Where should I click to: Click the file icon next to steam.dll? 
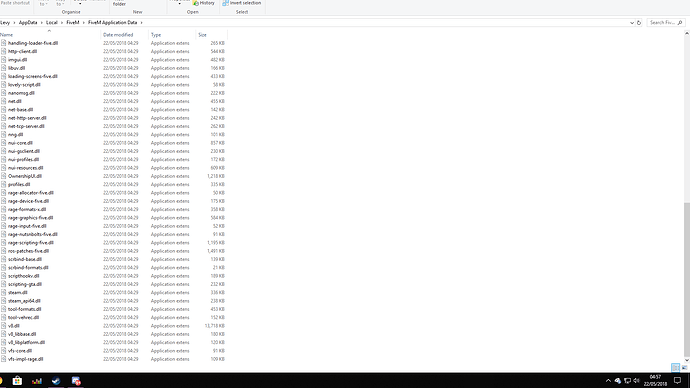4,293
